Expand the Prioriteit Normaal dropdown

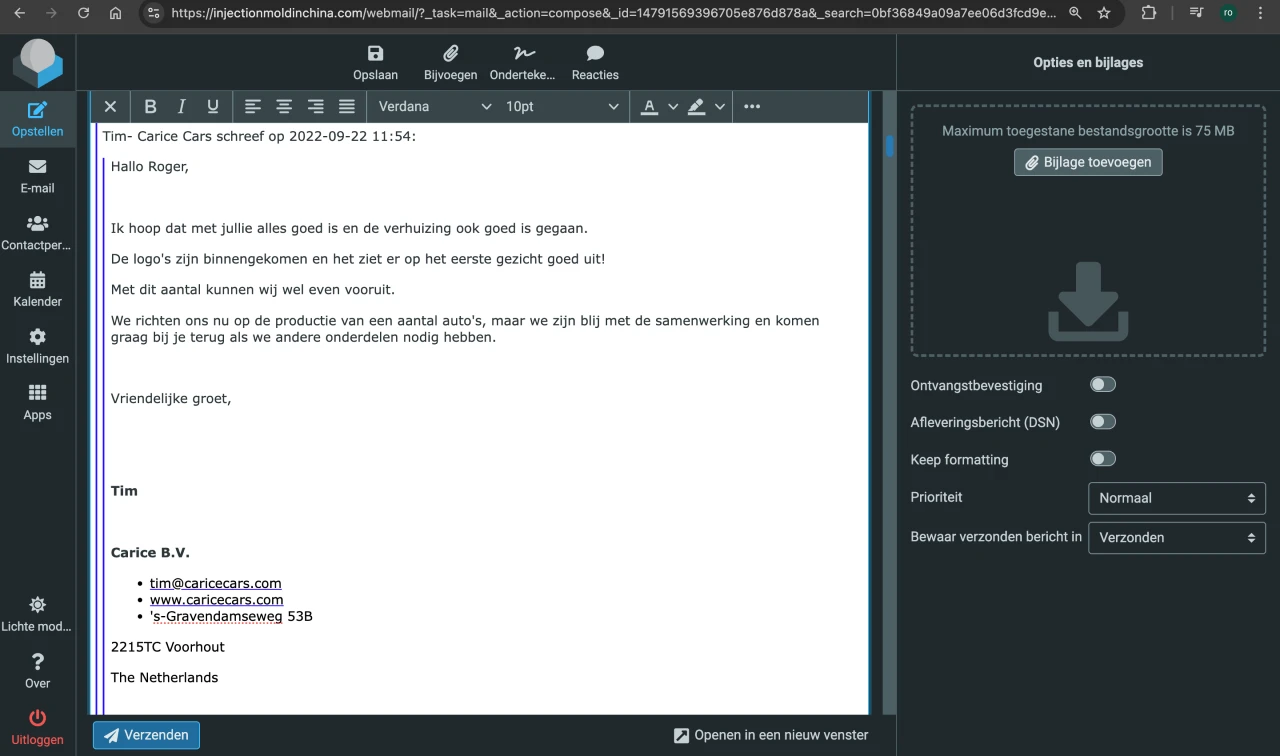point(1176,498)
